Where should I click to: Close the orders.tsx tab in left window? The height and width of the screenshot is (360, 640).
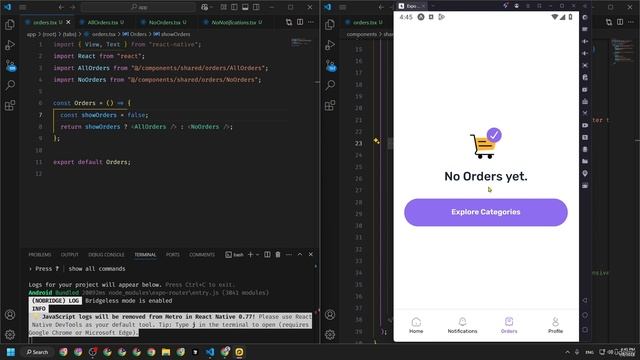[x=69, y=22]
